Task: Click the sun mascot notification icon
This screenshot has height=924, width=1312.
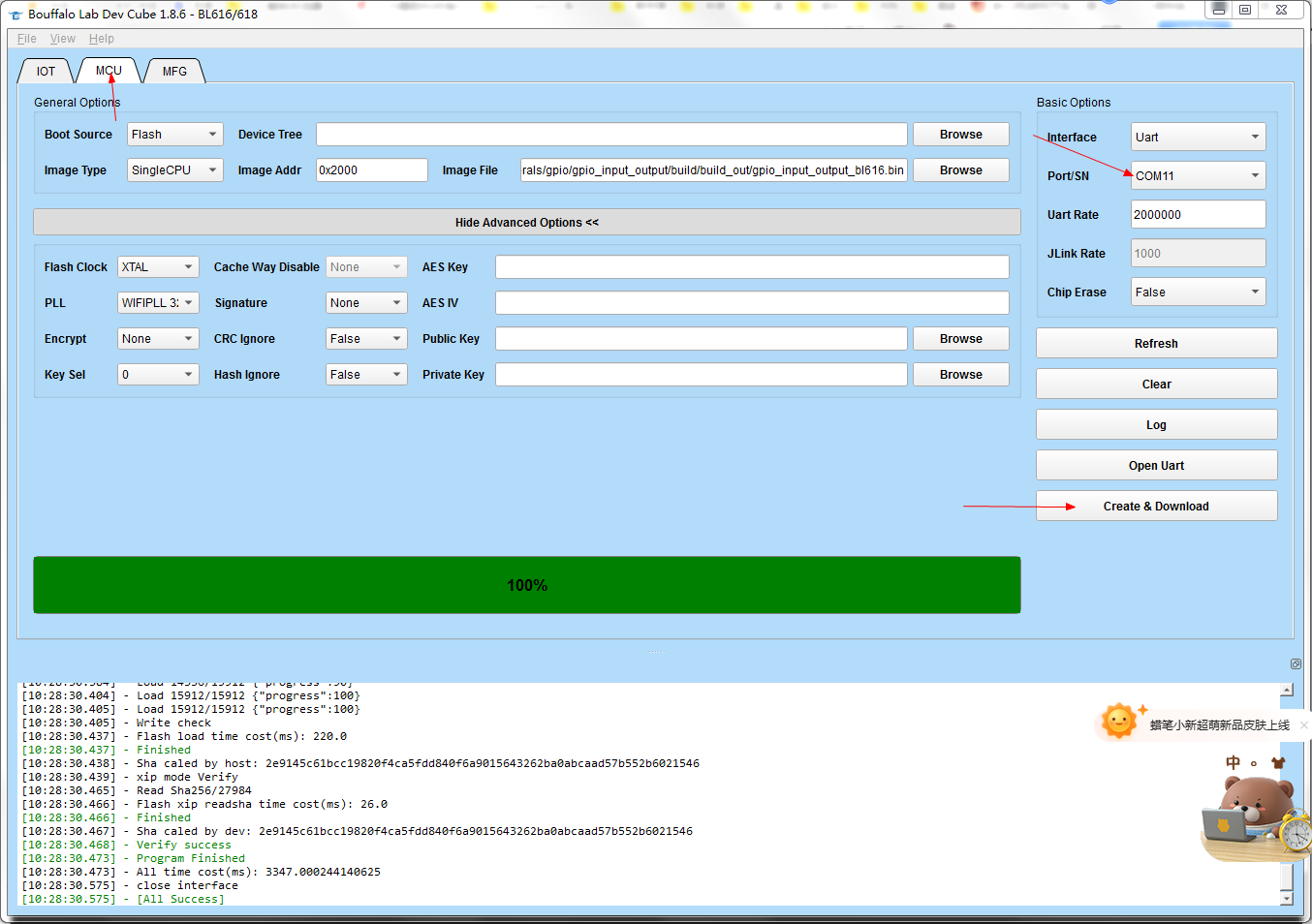Action: (x=1120, y=722)
